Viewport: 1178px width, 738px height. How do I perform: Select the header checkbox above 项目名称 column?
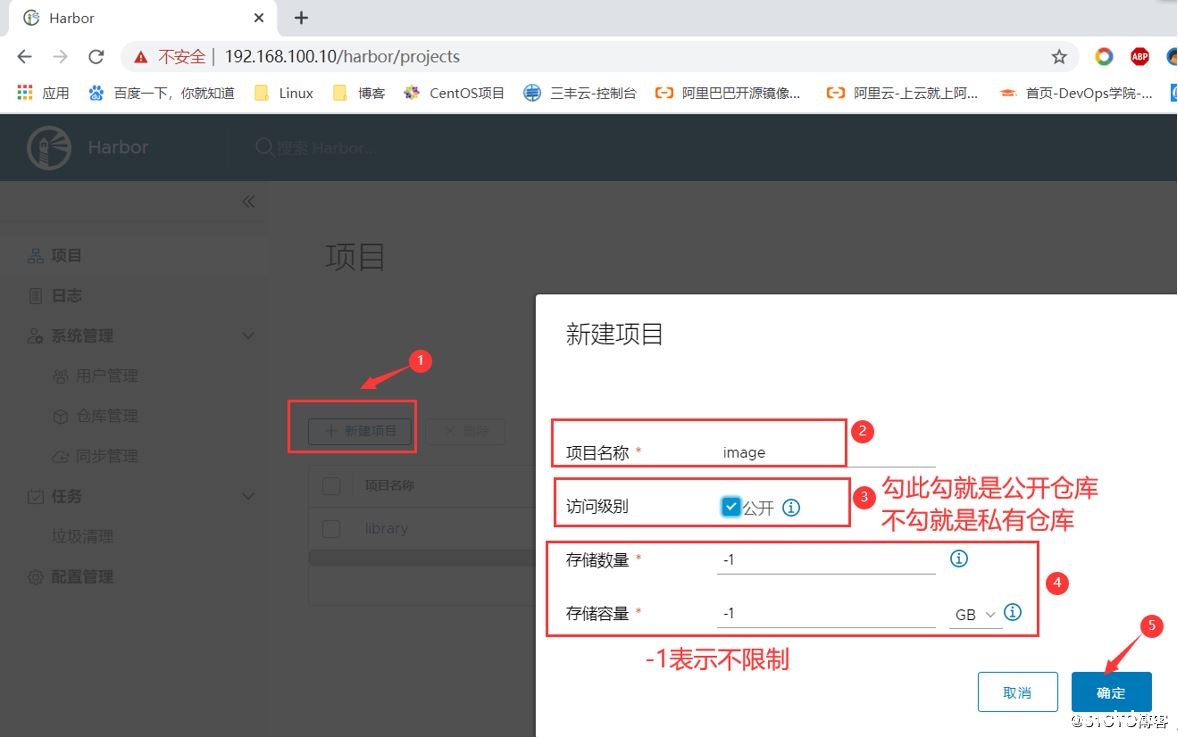(x=329, y=485)
